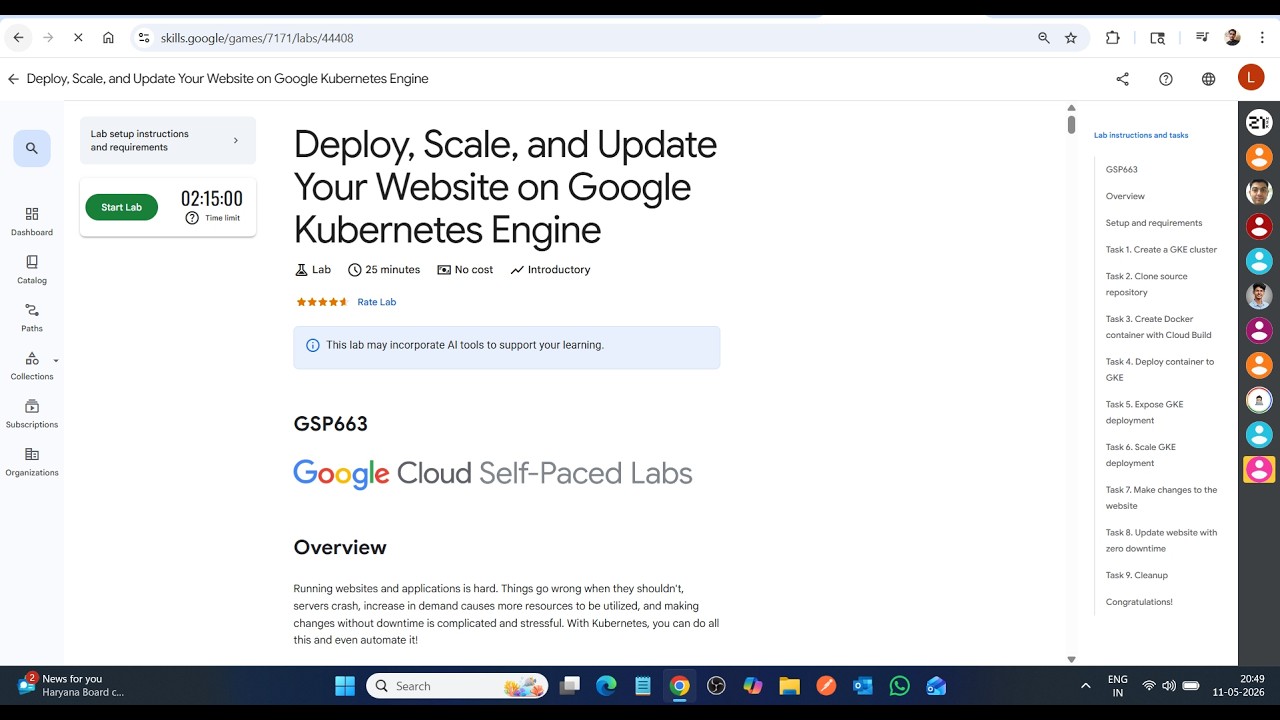The image size is (1280, 720).
Task: Click the 25 minutes duration label
Action: (384, 270)
